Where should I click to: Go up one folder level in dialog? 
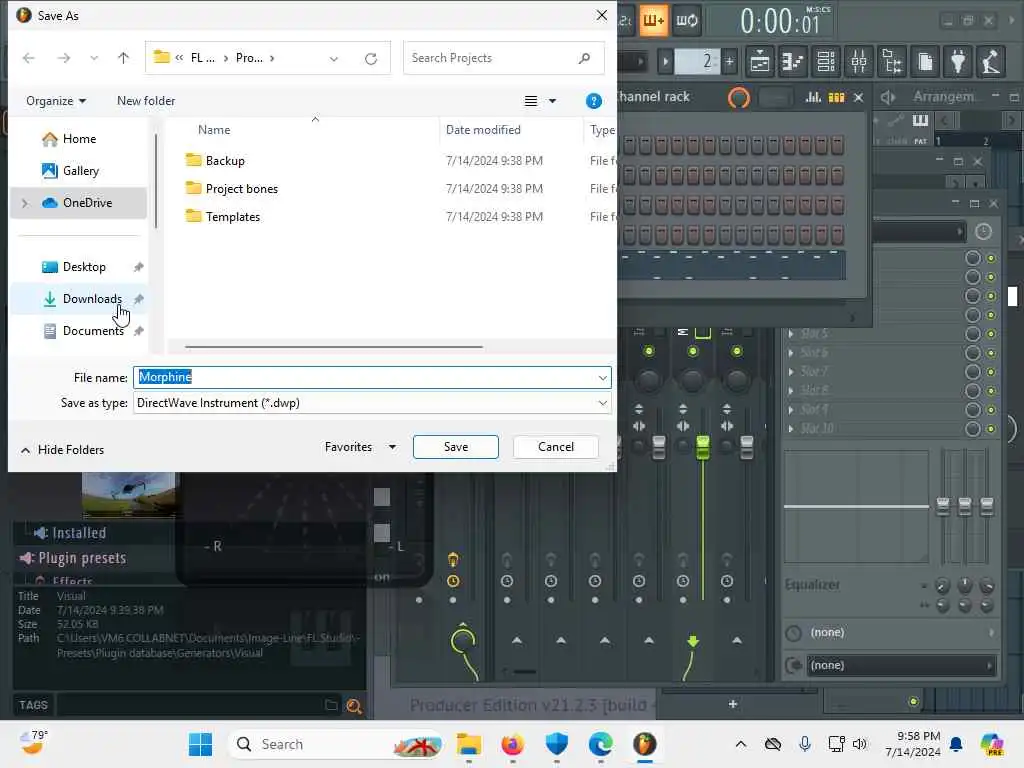coord(123,58)
